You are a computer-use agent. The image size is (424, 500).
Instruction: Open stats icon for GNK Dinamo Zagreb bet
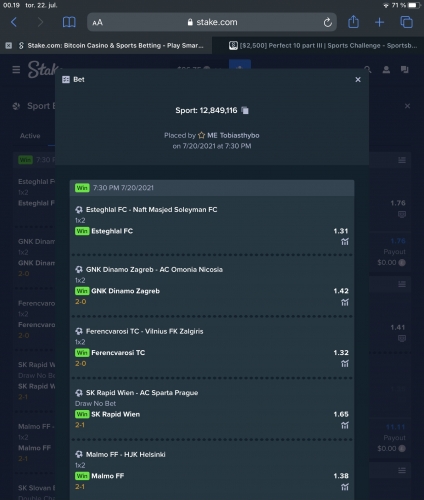pos(345,302)
